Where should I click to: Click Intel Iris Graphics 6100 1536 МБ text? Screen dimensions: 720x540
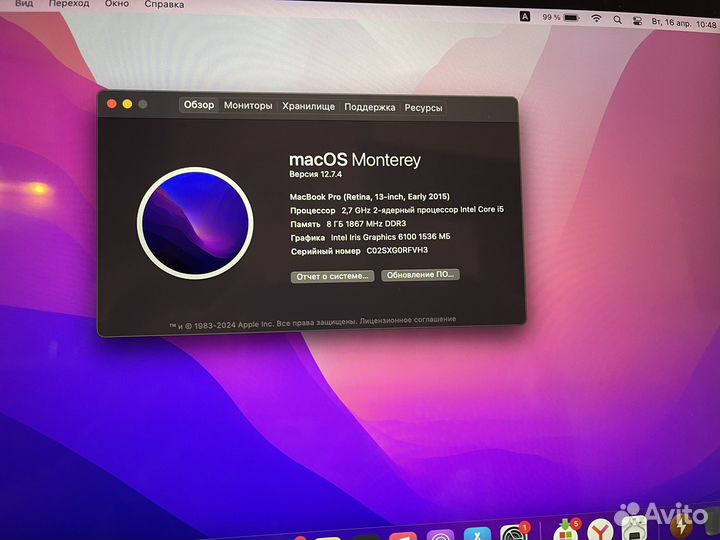390,237
